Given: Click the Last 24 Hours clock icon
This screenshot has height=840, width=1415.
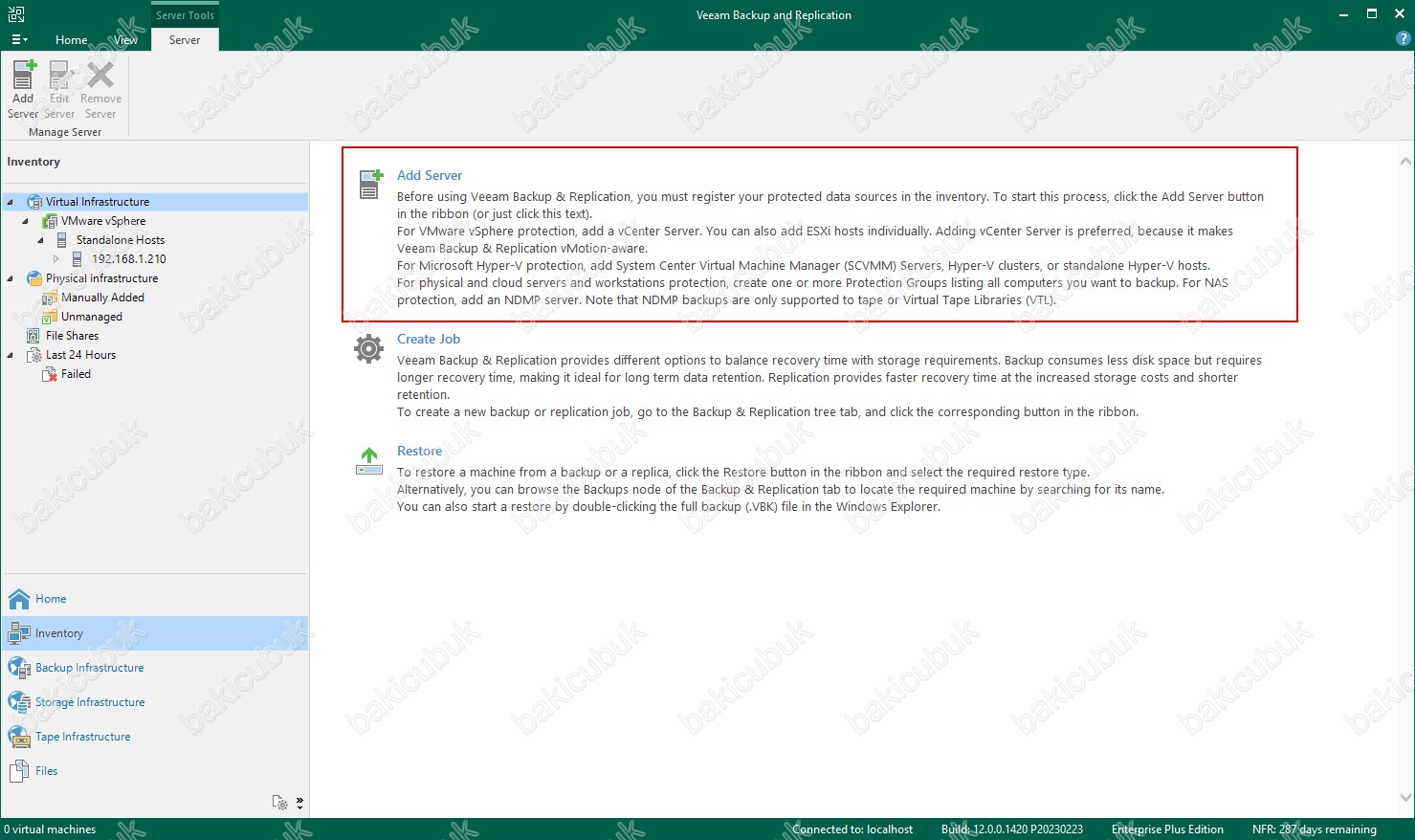Looking at the screenshot, I should [34, 355].
